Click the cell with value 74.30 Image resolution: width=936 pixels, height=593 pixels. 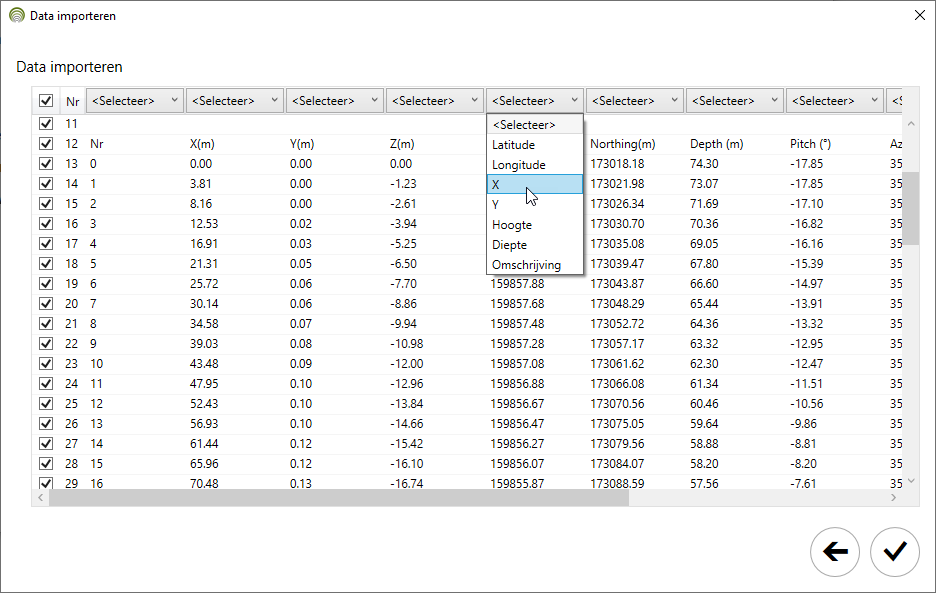coord(704,164)
